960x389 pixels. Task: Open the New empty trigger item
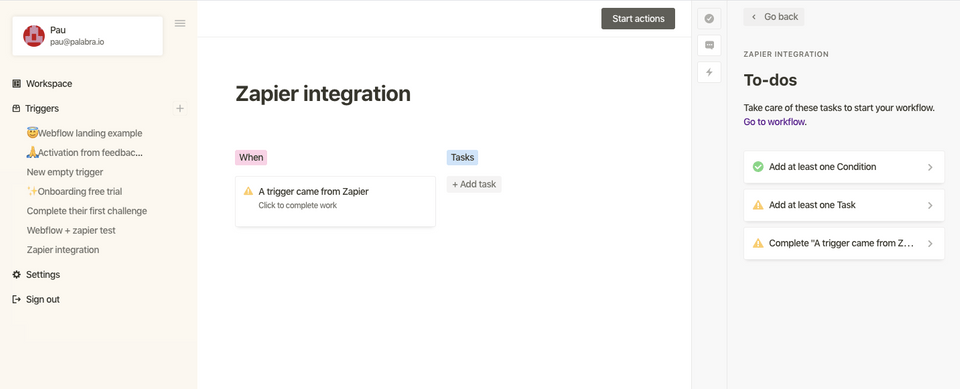[x=65, y=172]
